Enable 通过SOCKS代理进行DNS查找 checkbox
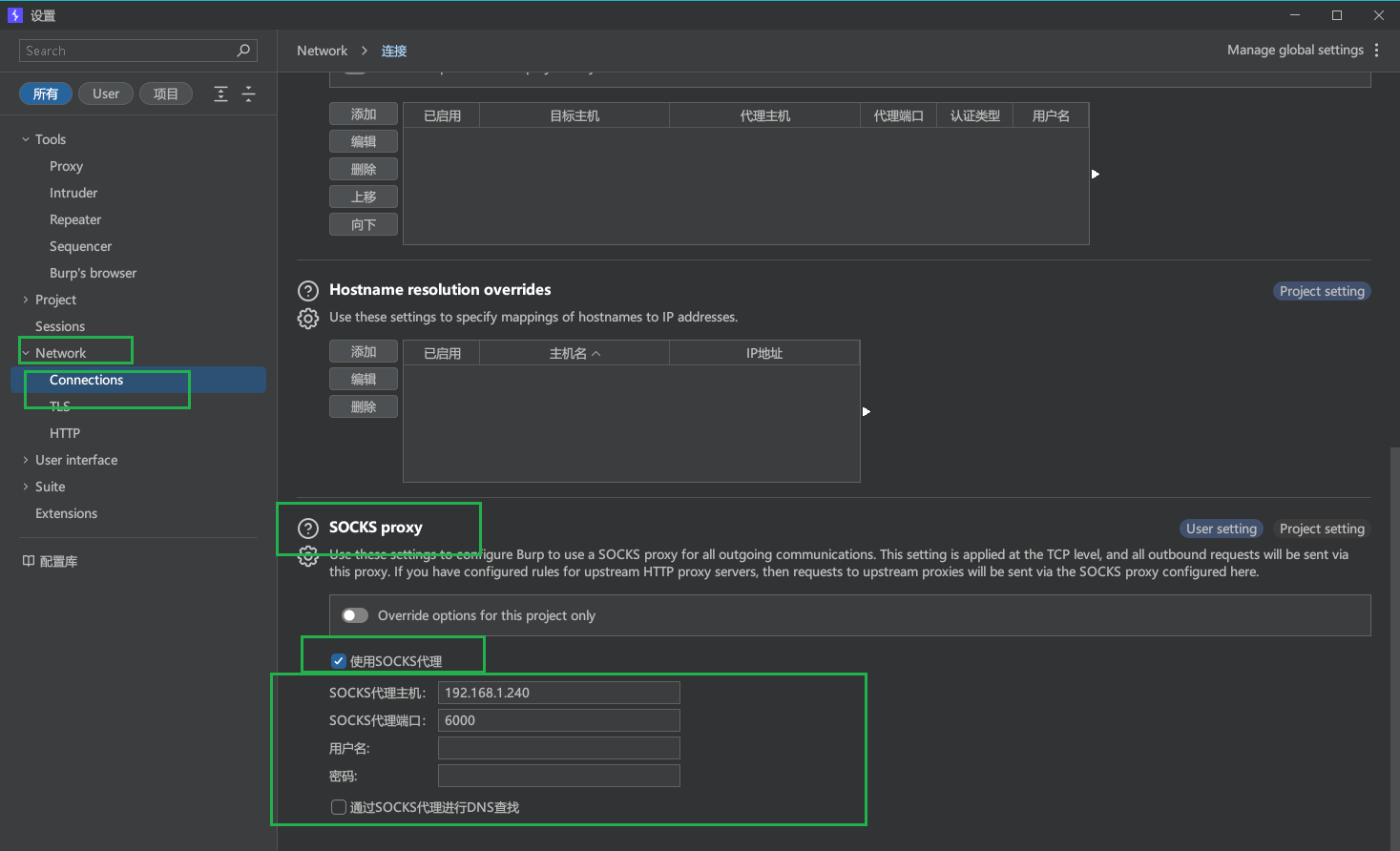 pyautogui.click(x=338, y=807)
